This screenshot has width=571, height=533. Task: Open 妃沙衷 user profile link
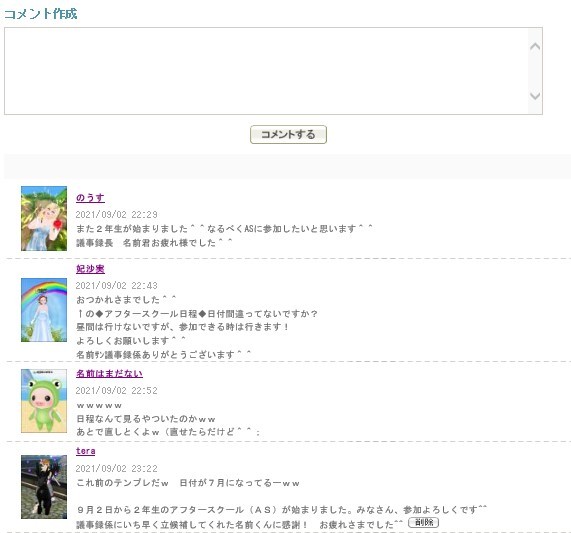pyautogui.click(x=90, y=269)
